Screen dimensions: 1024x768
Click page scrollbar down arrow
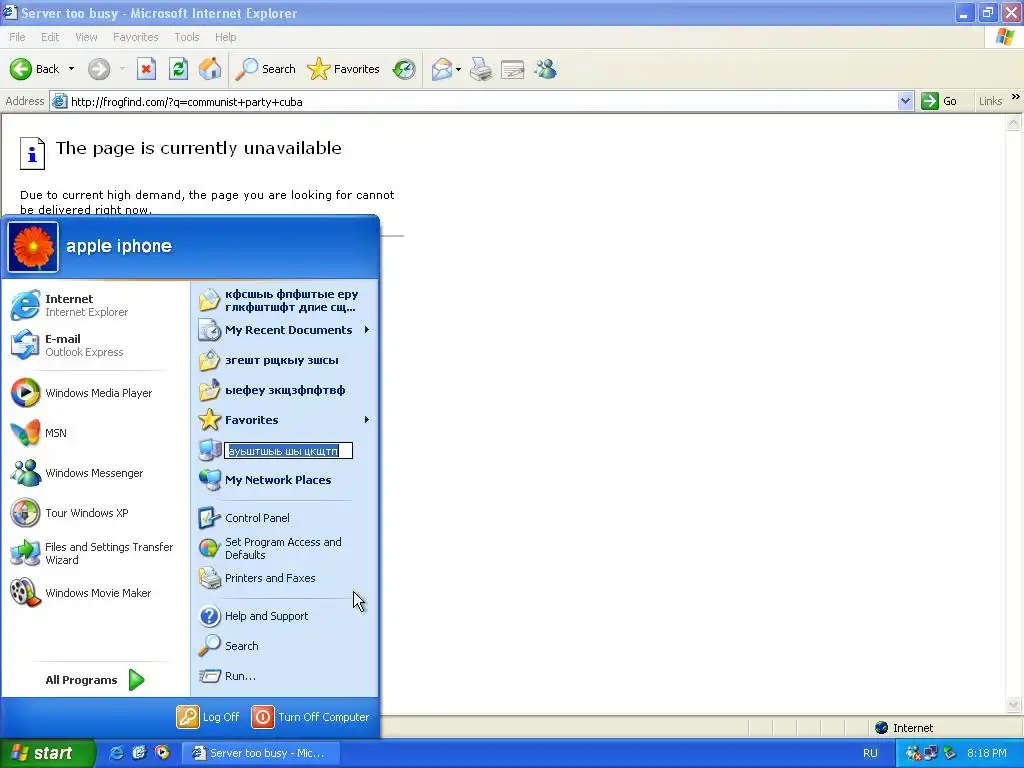(1014, 705)
